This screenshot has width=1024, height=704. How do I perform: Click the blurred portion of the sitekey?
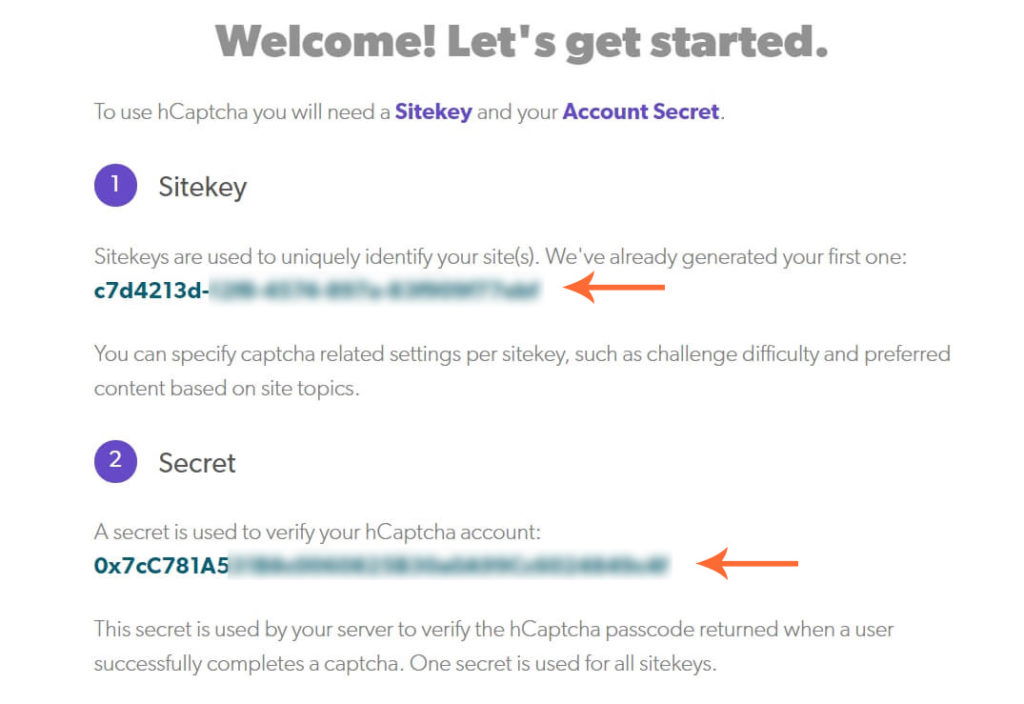click(x=375, y=290)
